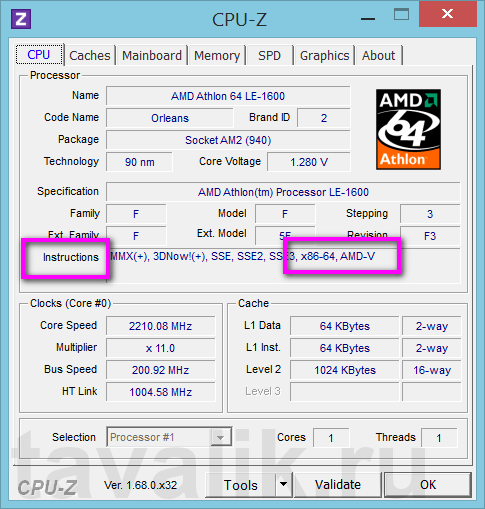This screenshot has width=485, height=509.
Task: Switch to the Caches tab
Action: 90,55
